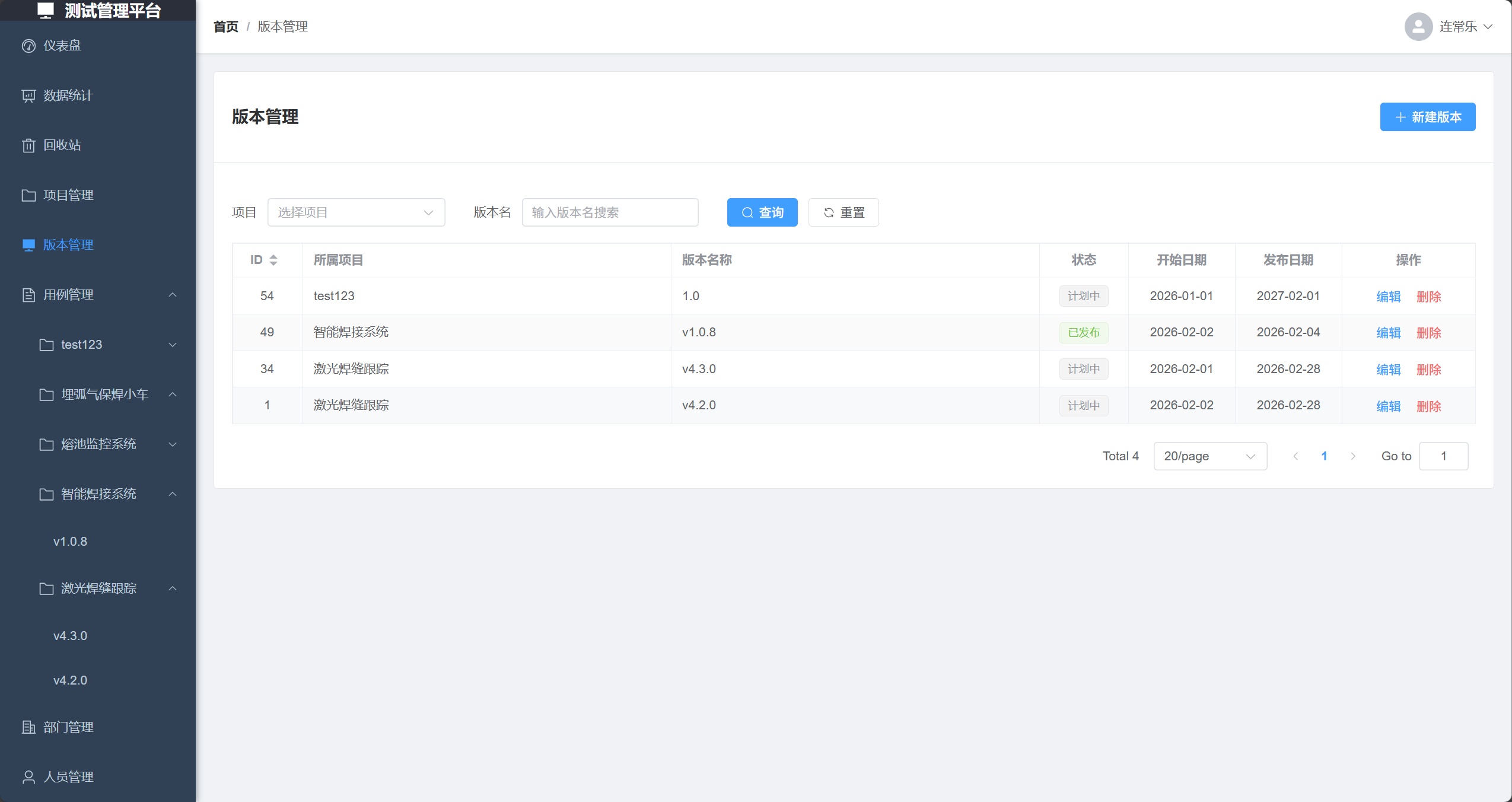Screen dimensions: 1512x802
Task: Click the recycle bin trash icon
Action: (28, 145)
